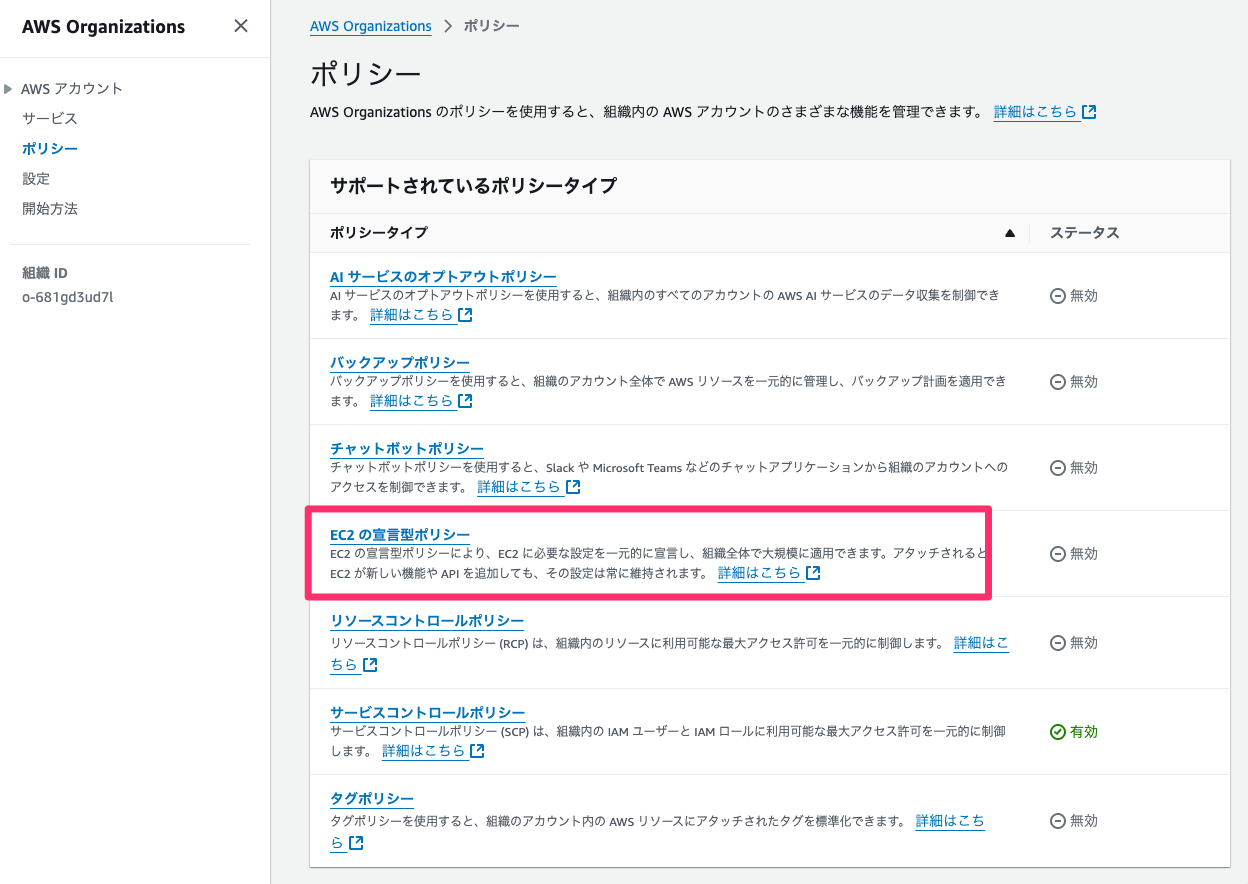Open サービス in the sidebar
1248x884 pixels.
(x=50, y=118)
